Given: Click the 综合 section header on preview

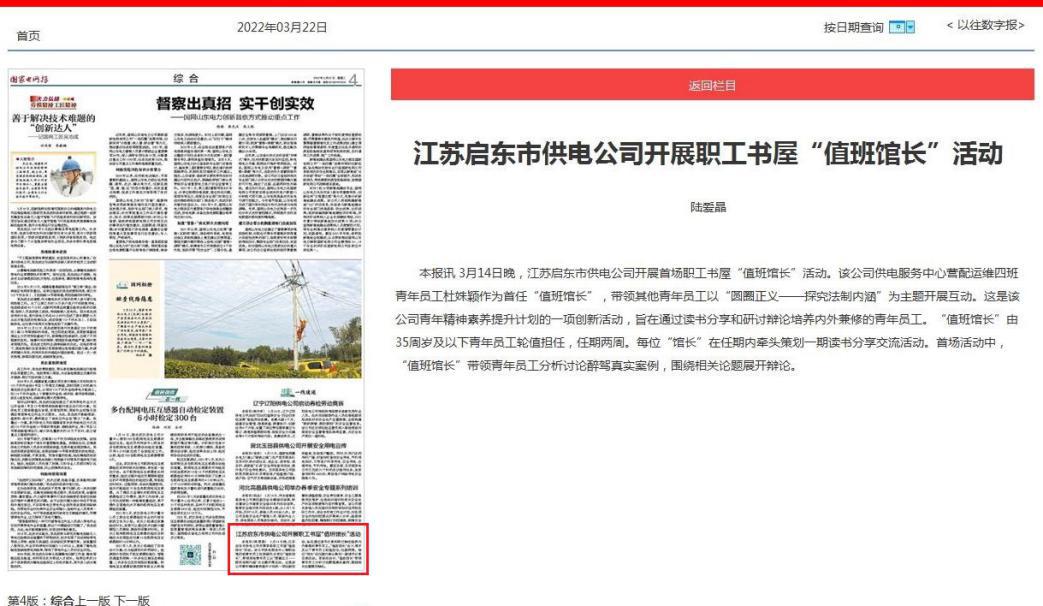Looking at the screenshot, I should tap(186, 78).
